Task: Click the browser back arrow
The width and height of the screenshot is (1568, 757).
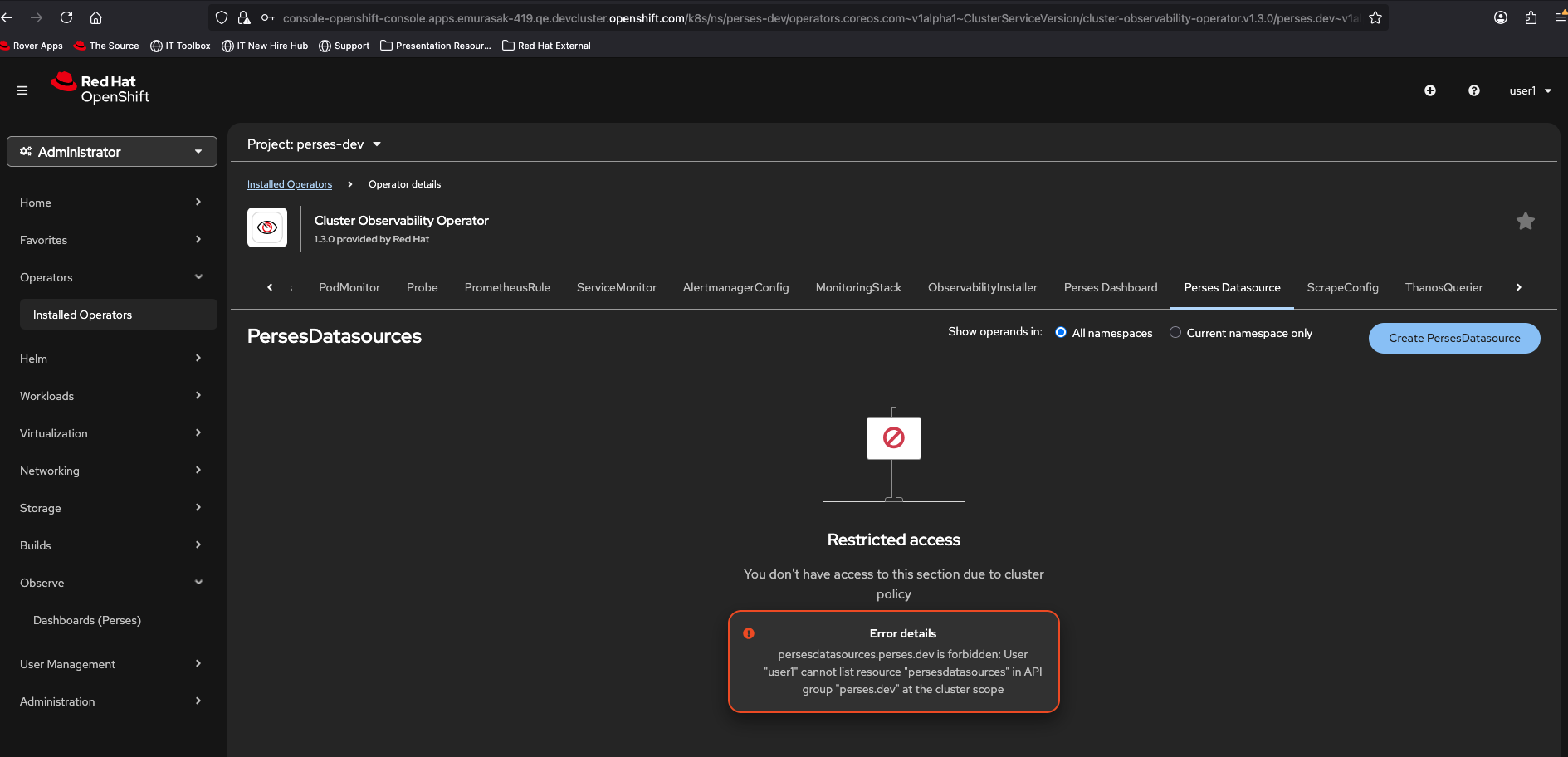Action: (7, 17)
